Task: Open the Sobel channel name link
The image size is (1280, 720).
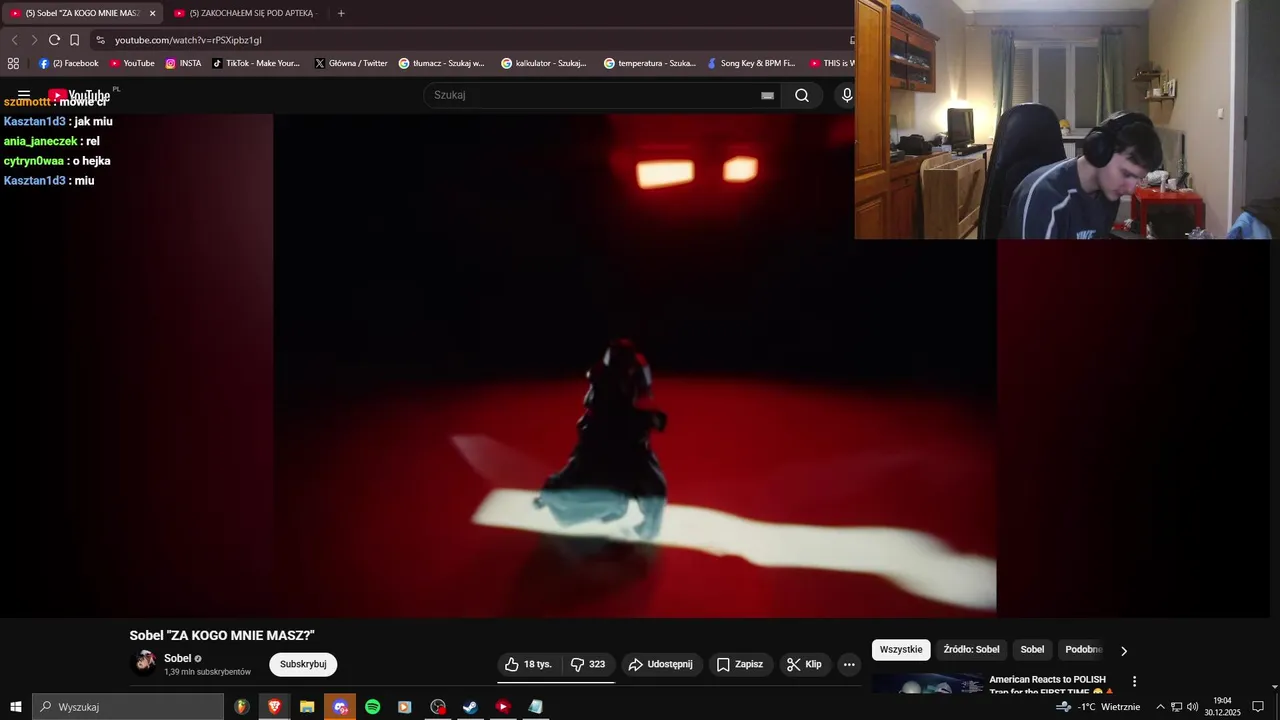Action: click(x=177, y=658)
